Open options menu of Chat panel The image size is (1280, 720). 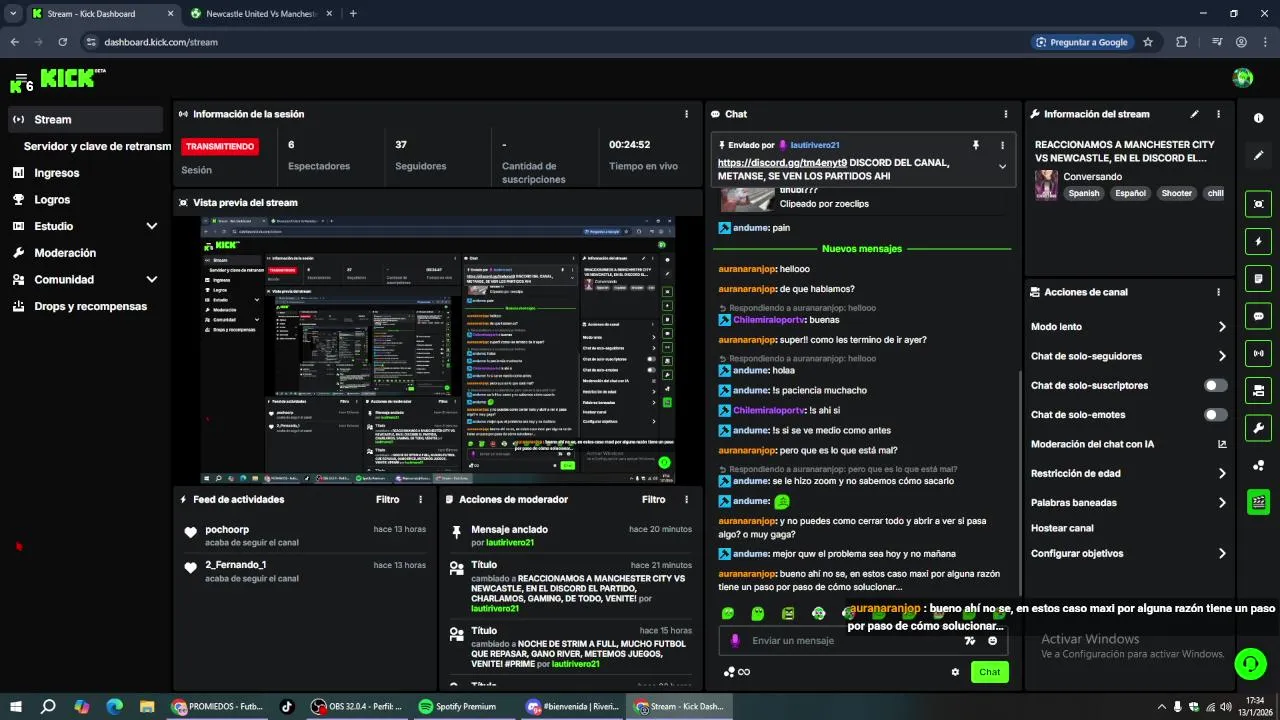tap(1006, 114)
